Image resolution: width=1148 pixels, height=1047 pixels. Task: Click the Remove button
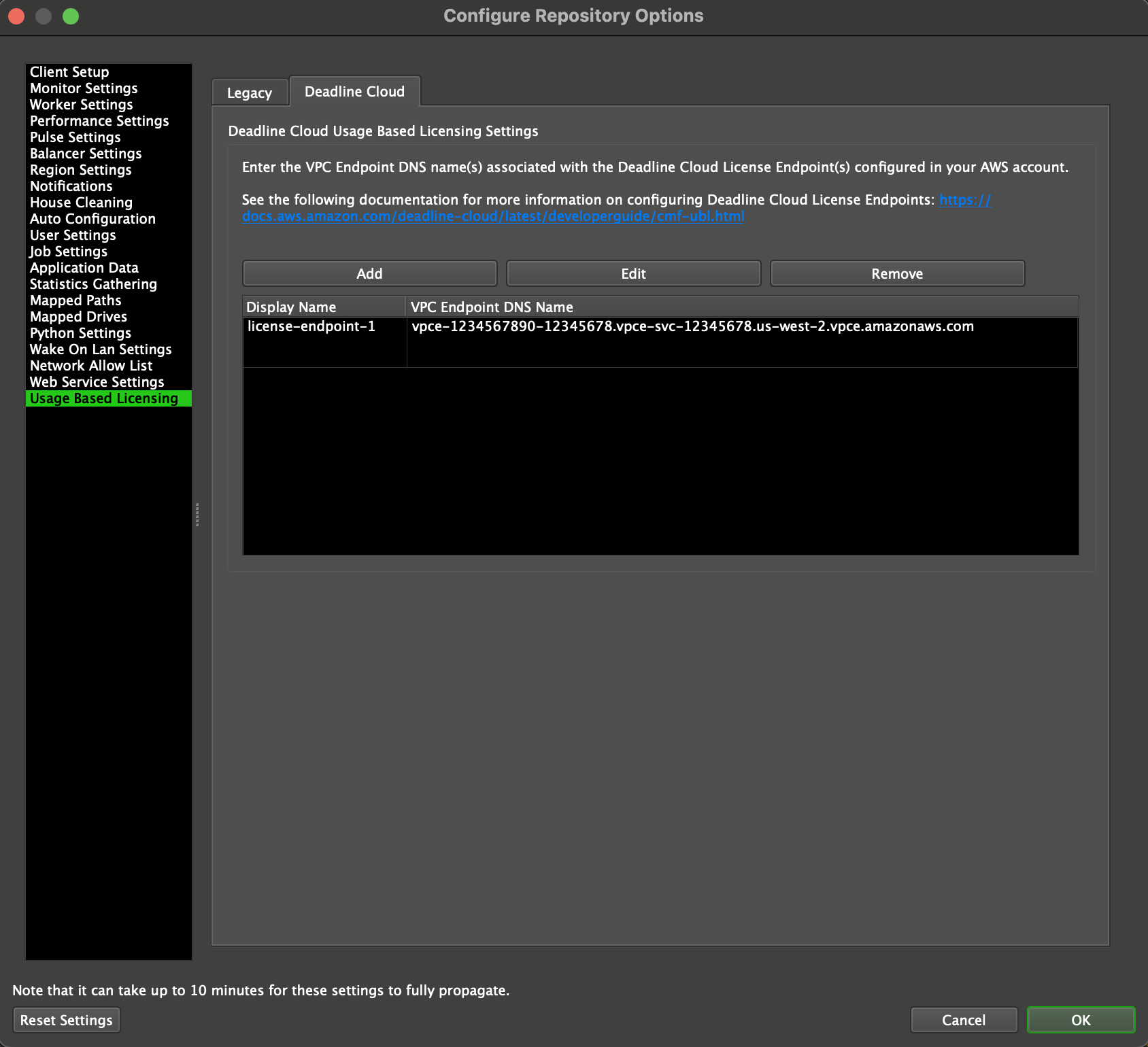(x=897, y=273)
